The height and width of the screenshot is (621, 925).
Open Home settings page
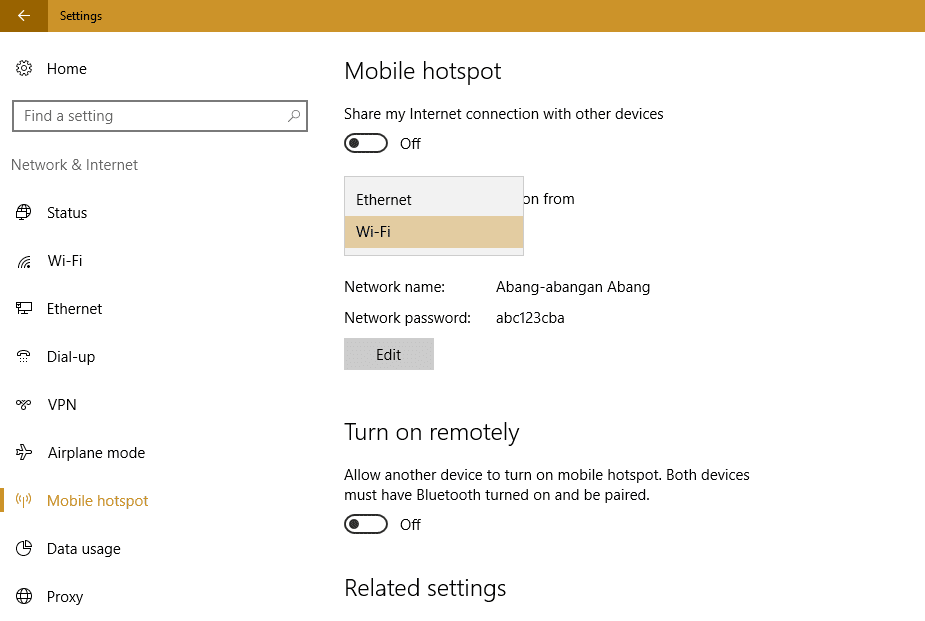[67, 68]
